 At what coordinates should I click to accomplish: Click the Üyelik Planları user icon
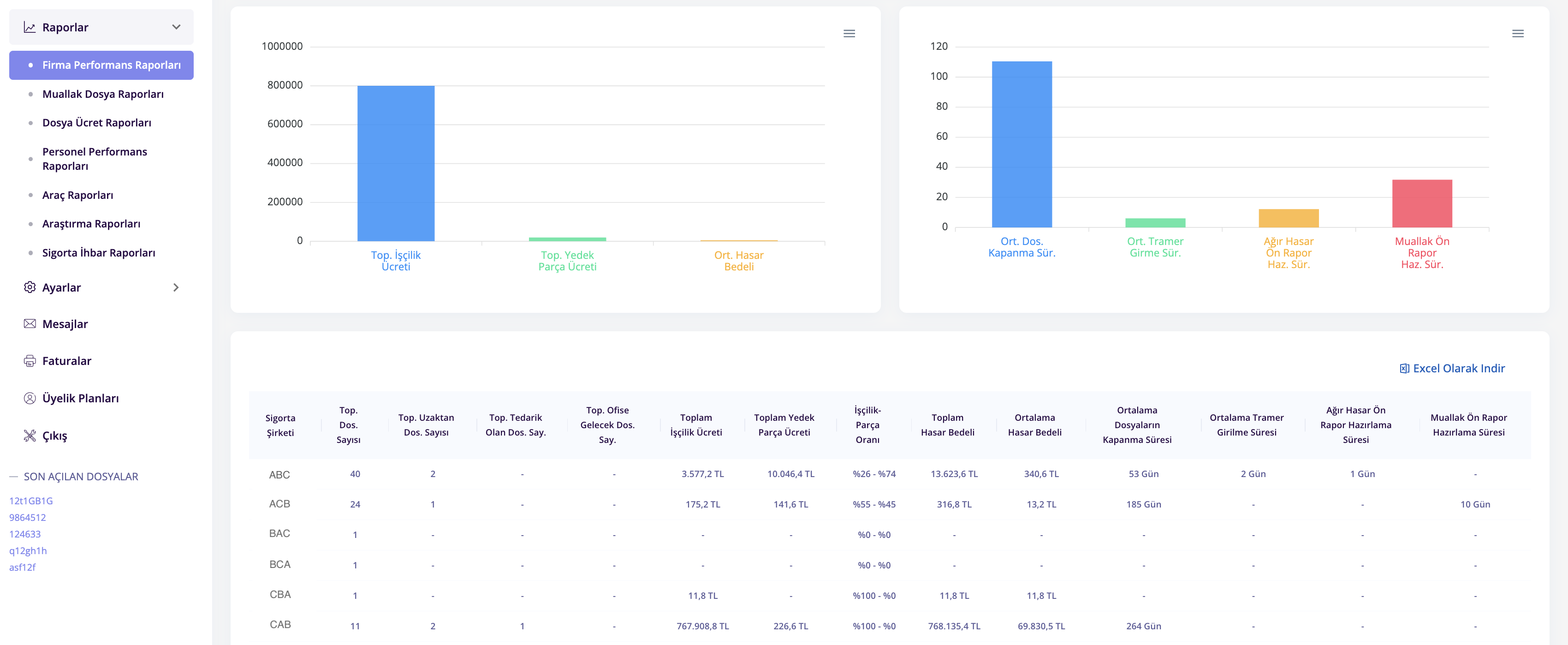(x=29, y=398)
